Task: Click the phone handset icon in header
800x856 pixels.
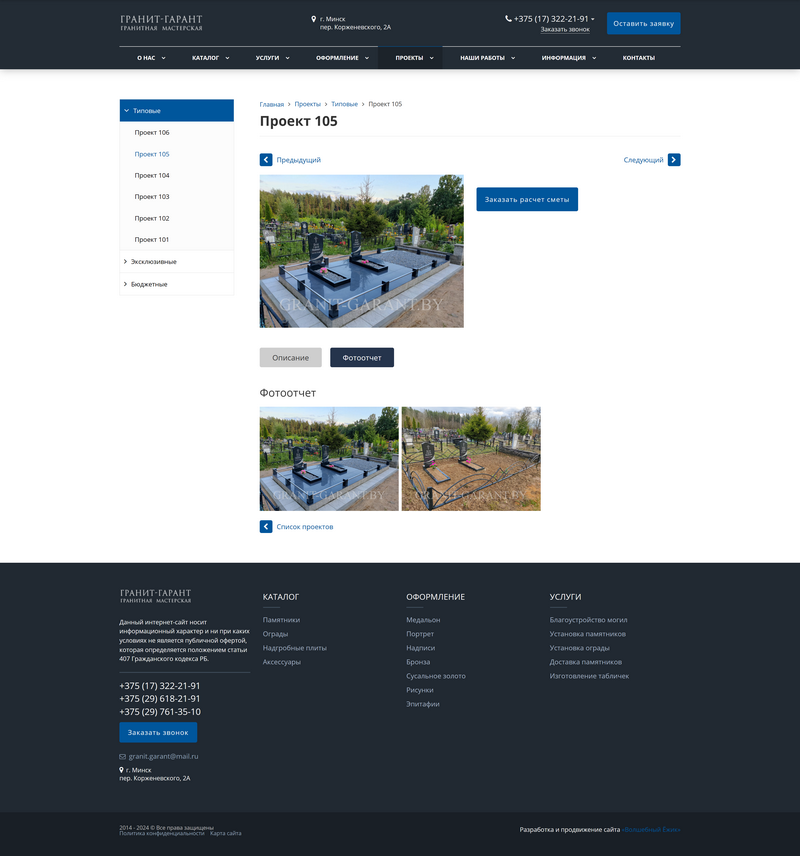Action: tap(508, 19)
